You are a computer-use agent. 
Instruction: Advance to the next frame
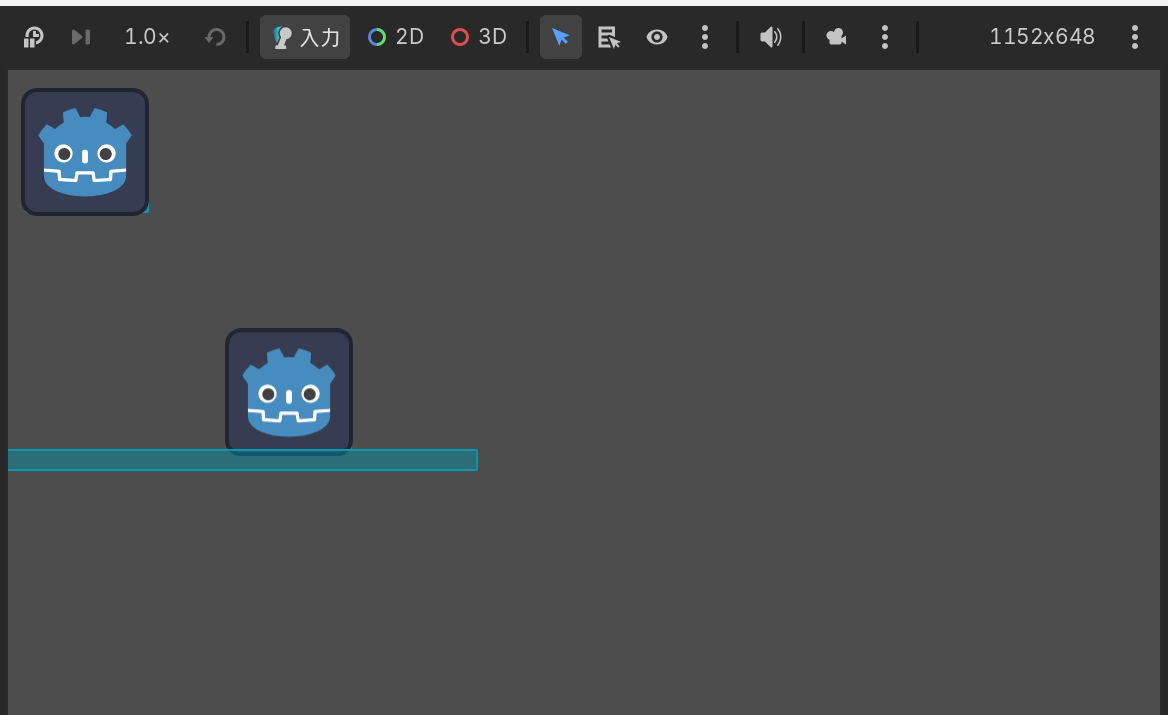pos(81,36)
